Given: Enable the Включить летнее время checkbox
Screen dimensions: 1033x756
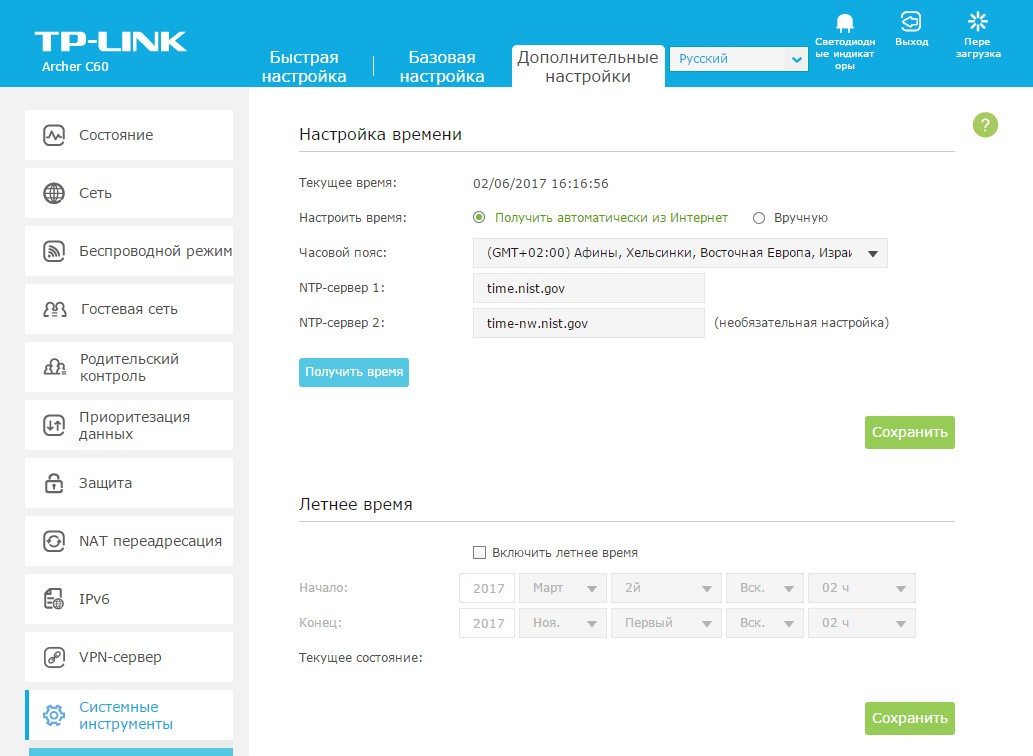Looking at the screenshot, I should click(x=479, y=552).
